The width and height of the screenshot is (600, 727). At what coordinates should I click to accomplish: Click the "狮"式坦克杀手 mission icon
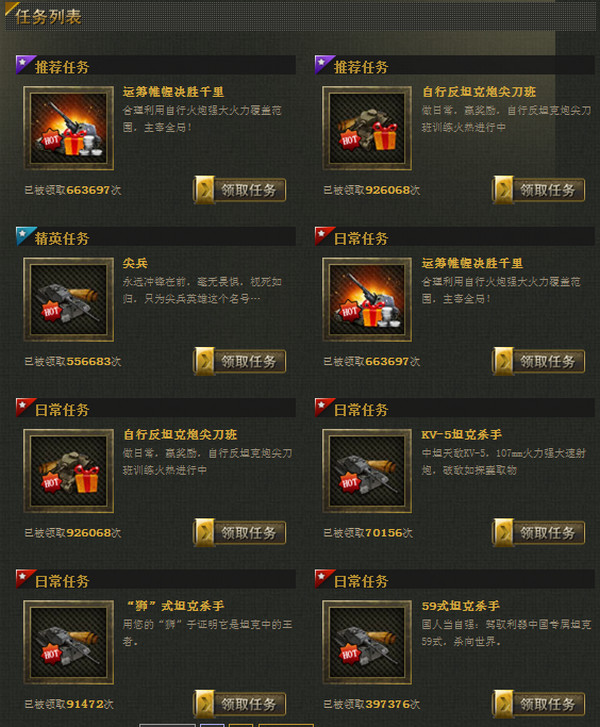click(69, 642)
